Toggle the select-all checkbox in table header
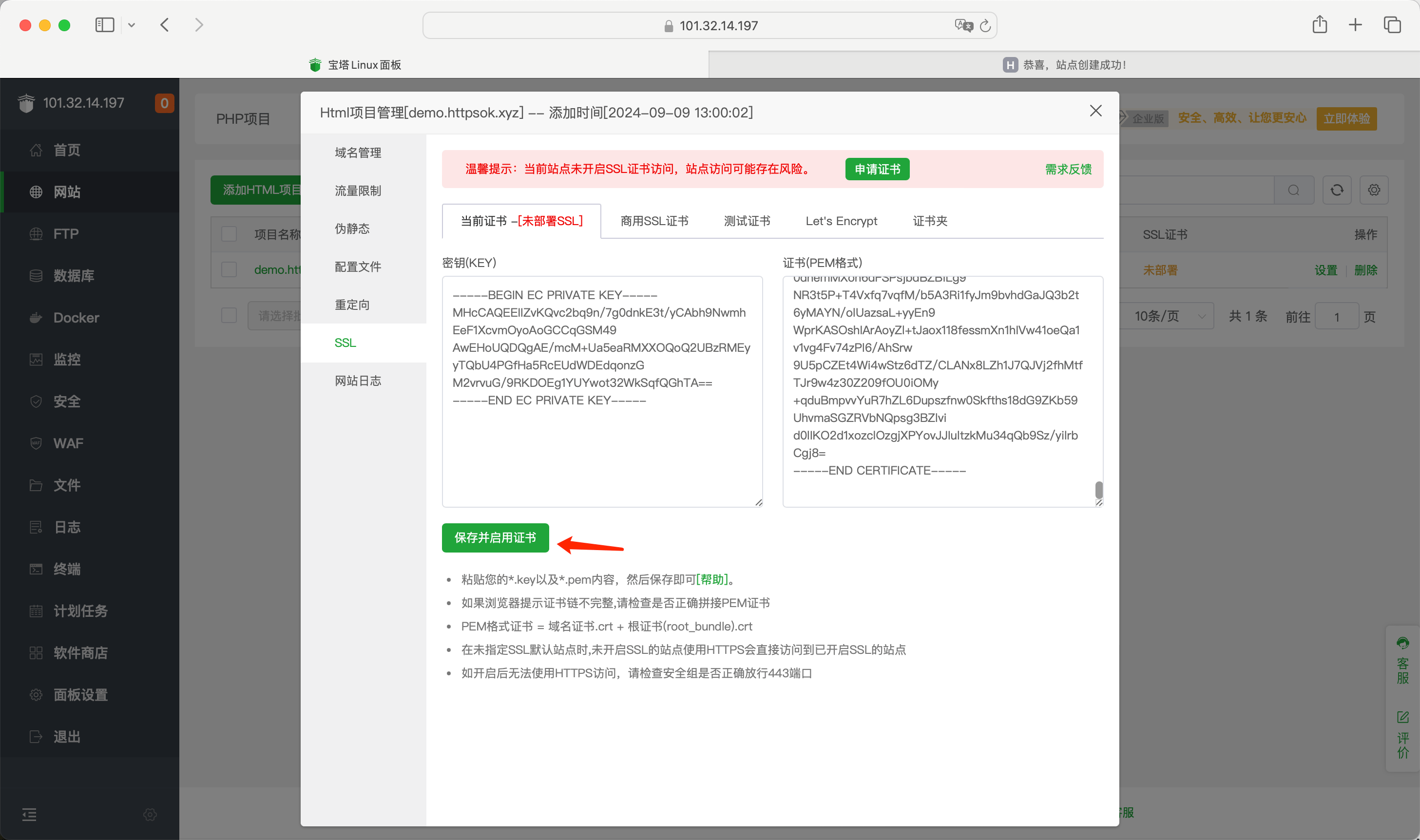This screenshot has height=840, width=1420. pyautogui.click(x=229, y=234)
